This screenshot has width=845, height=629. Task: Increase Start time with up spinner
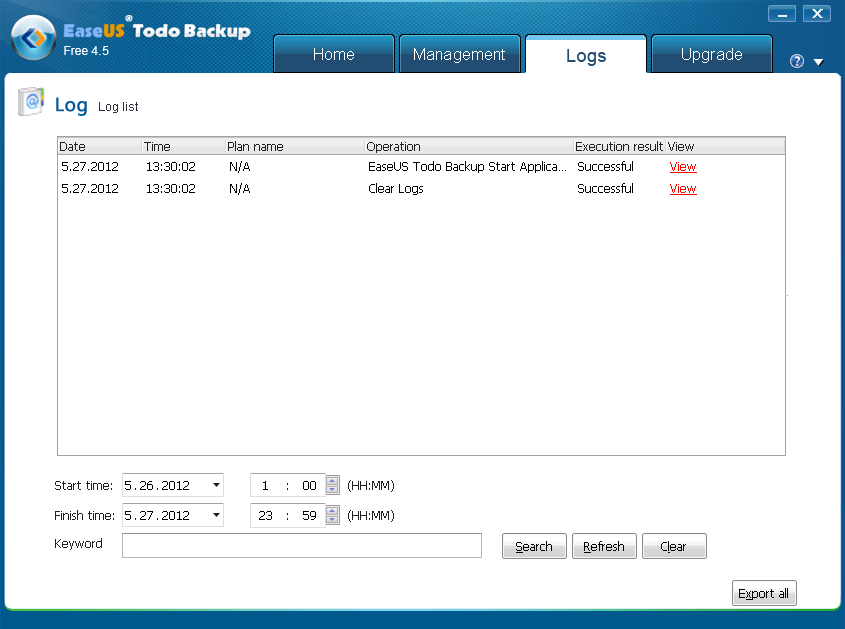click(x=333, y=480)
